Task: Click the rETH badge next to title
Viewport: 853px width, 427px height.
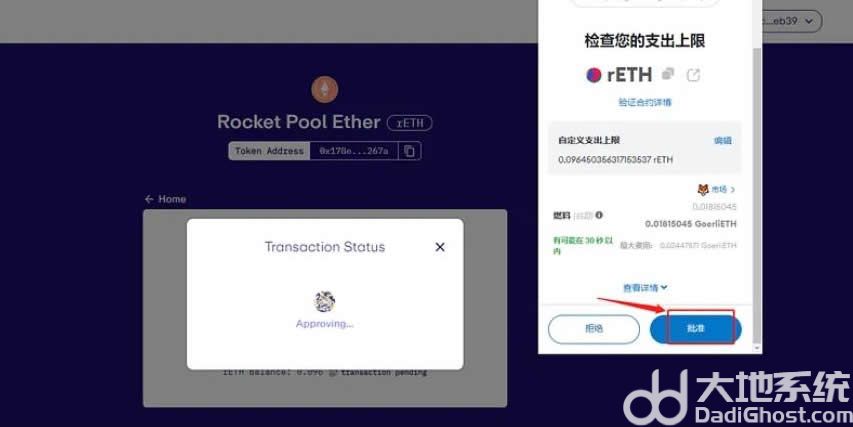Action: 410,123
